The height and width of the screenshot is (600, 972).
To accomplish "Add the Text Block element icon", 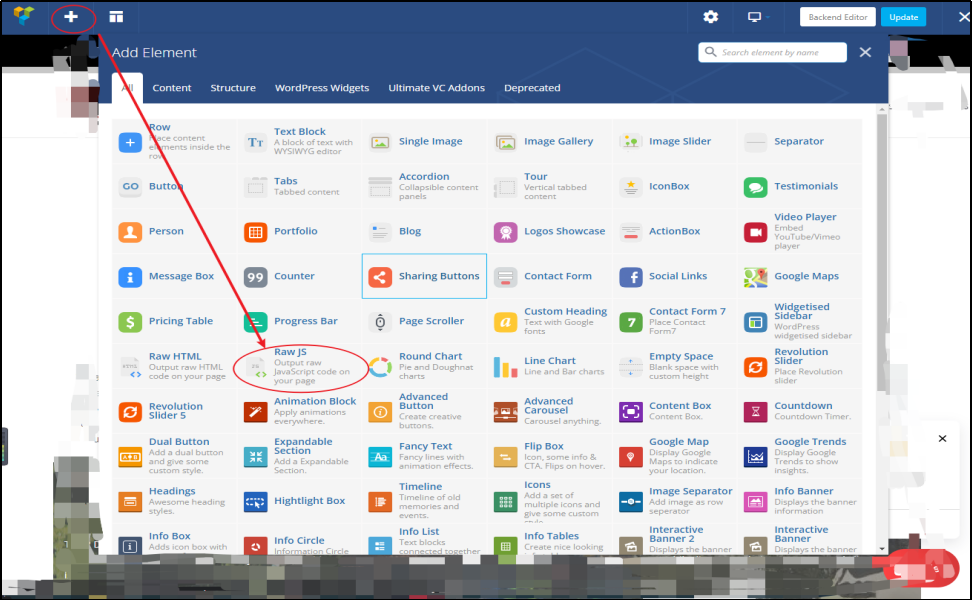I will [255, 143].
